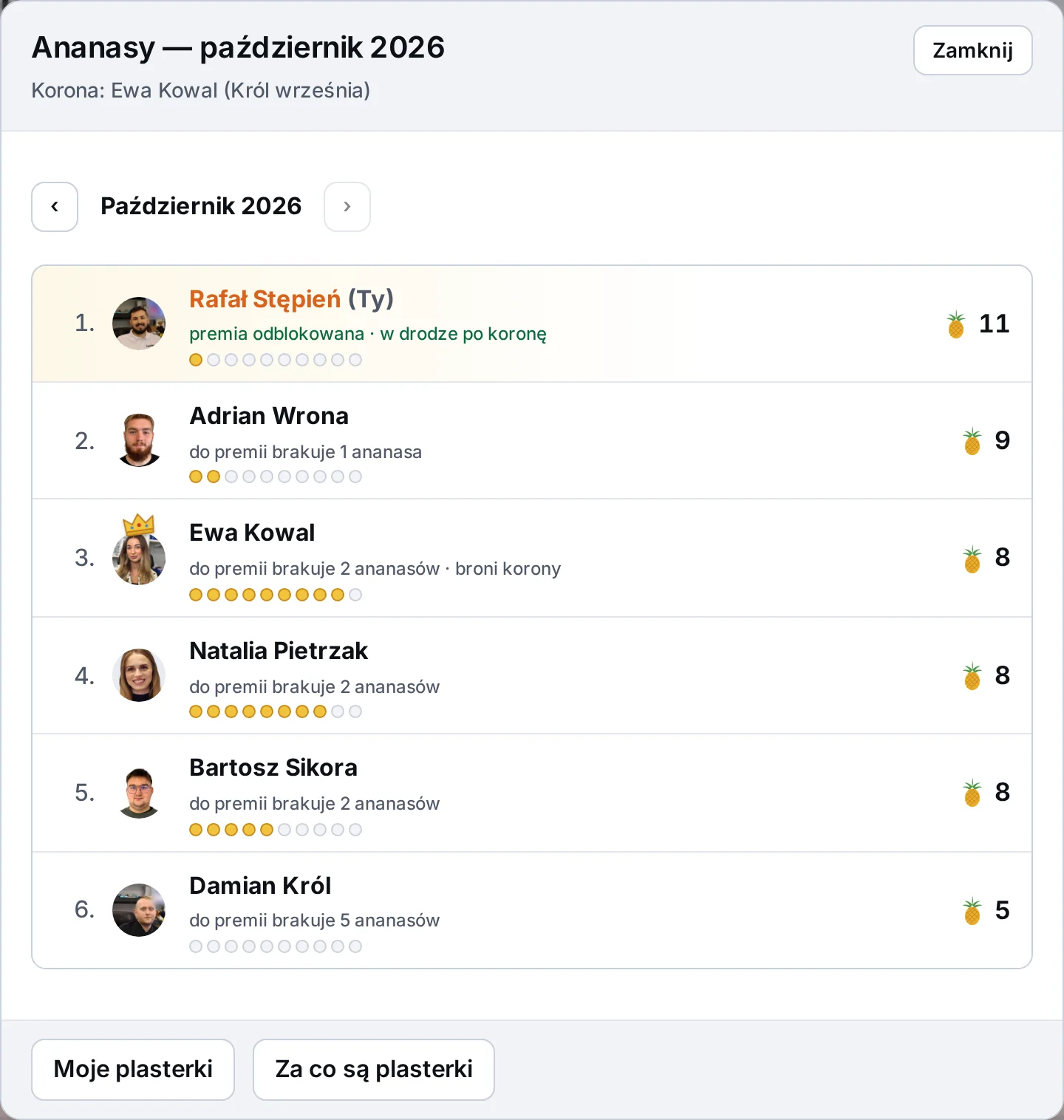Click Ewa Kowal's slice progress dots
The height and width of the screenshot is (1120, 1064).
click(276, 595)
